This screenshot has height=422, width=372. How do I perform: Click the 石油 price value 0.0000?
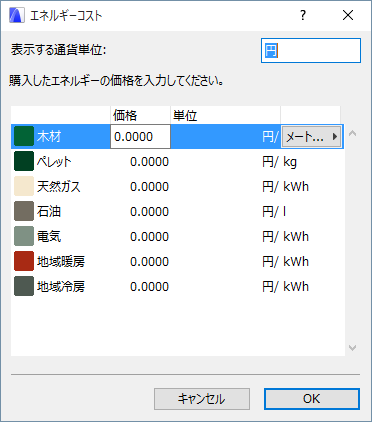[x=149, y=212]
